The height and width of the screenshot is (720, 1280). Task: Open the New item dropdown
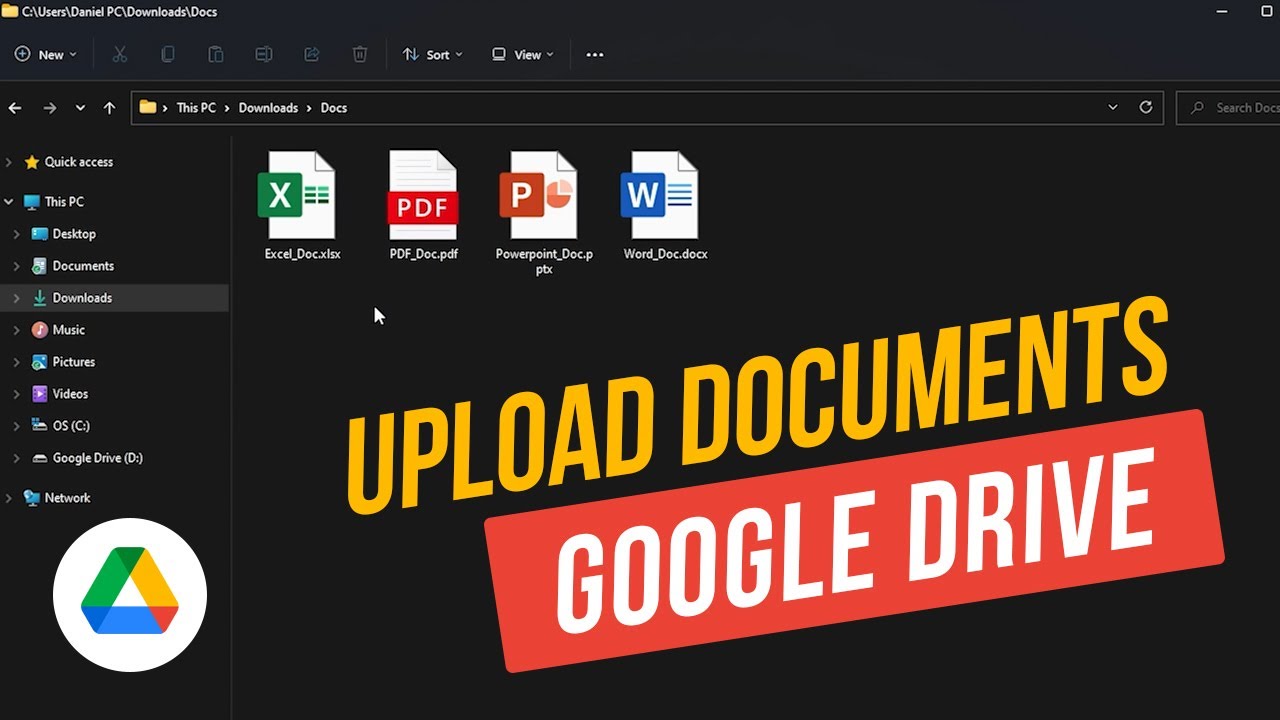click(x=46, y=55)
